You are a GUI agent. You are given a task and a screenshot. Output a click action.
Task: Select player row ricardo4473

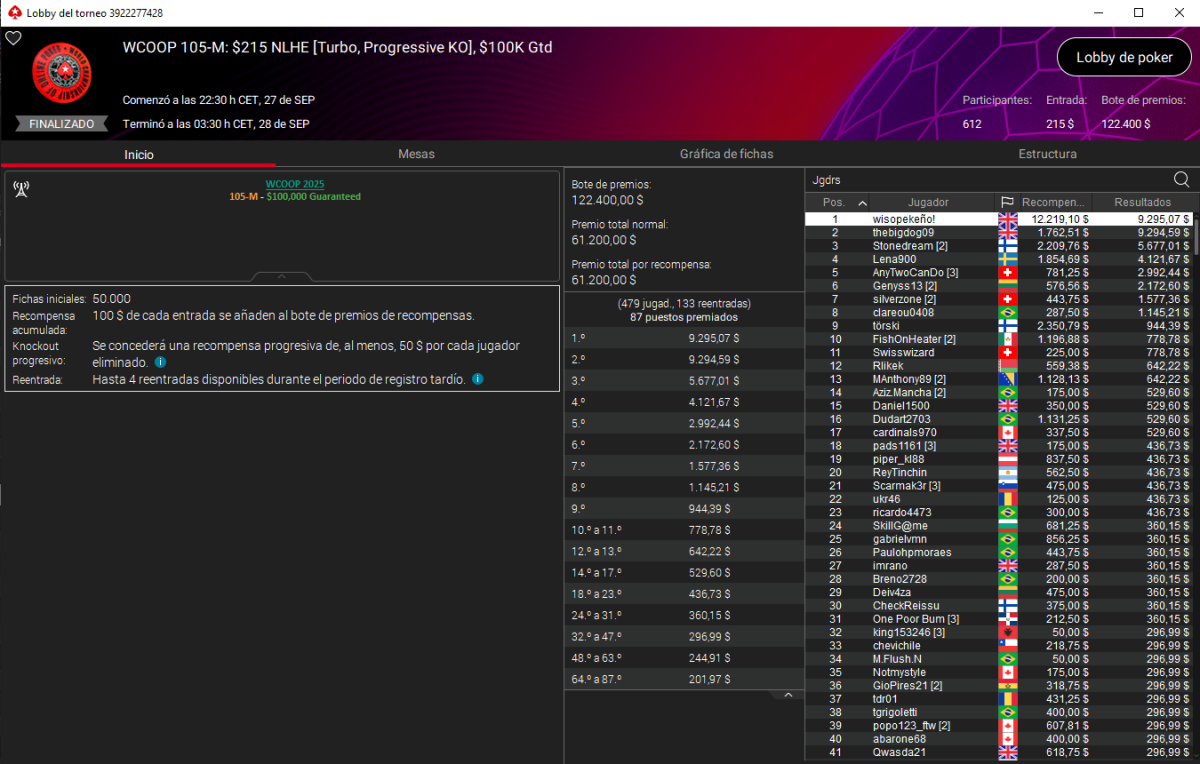click(x=999, y=512)
